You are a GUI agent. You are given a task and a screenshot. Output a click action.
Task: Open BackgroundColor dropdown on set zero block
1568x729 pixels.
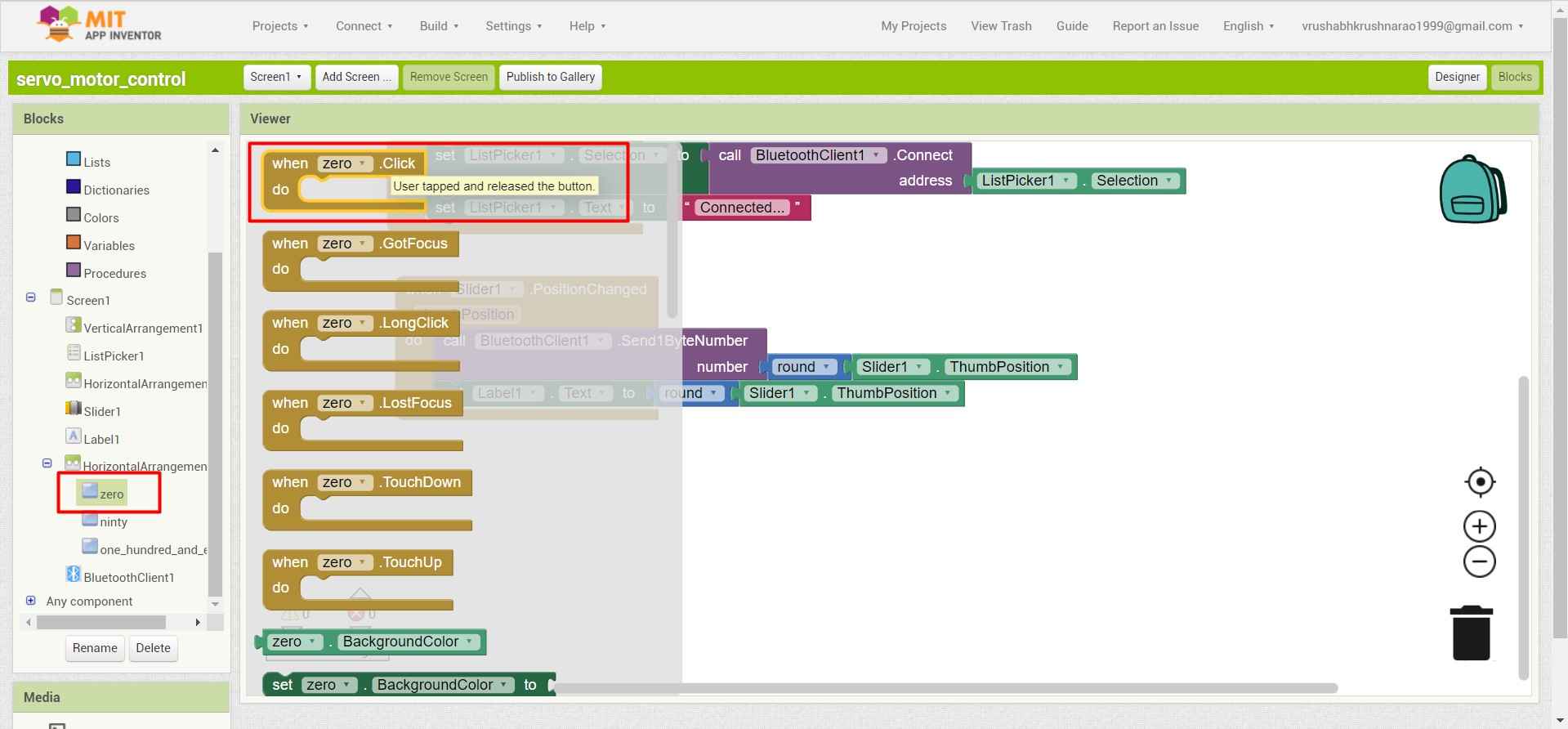click(x=443, y=685)
